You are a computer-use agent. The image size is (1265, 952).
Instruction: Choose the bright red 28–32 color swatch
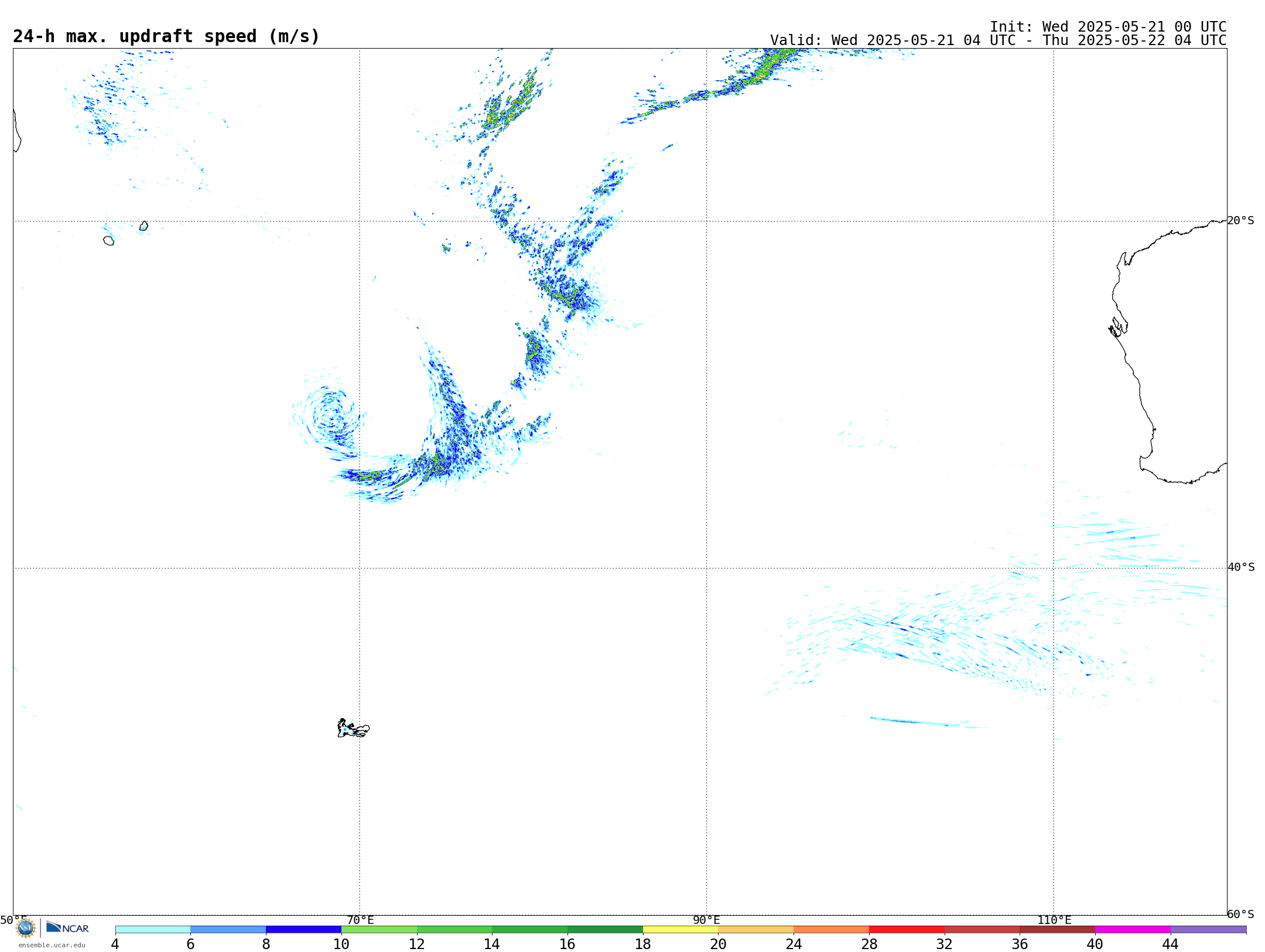coord(907,929)
